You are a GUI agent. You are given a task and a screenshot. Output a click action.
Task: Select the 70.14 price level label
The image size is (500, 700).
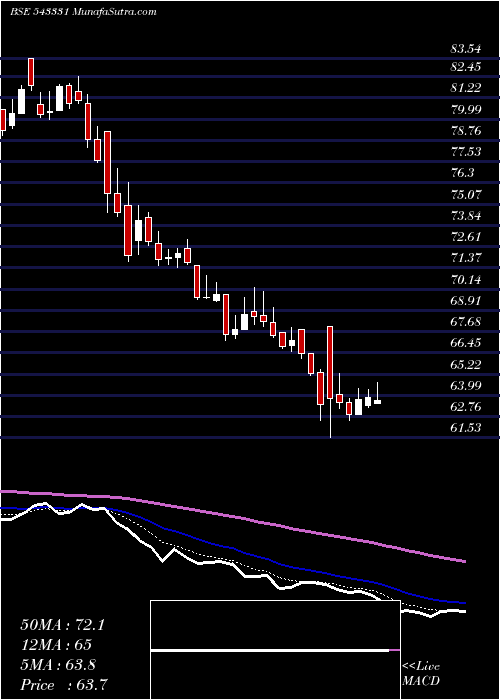[x=466, y=280]
